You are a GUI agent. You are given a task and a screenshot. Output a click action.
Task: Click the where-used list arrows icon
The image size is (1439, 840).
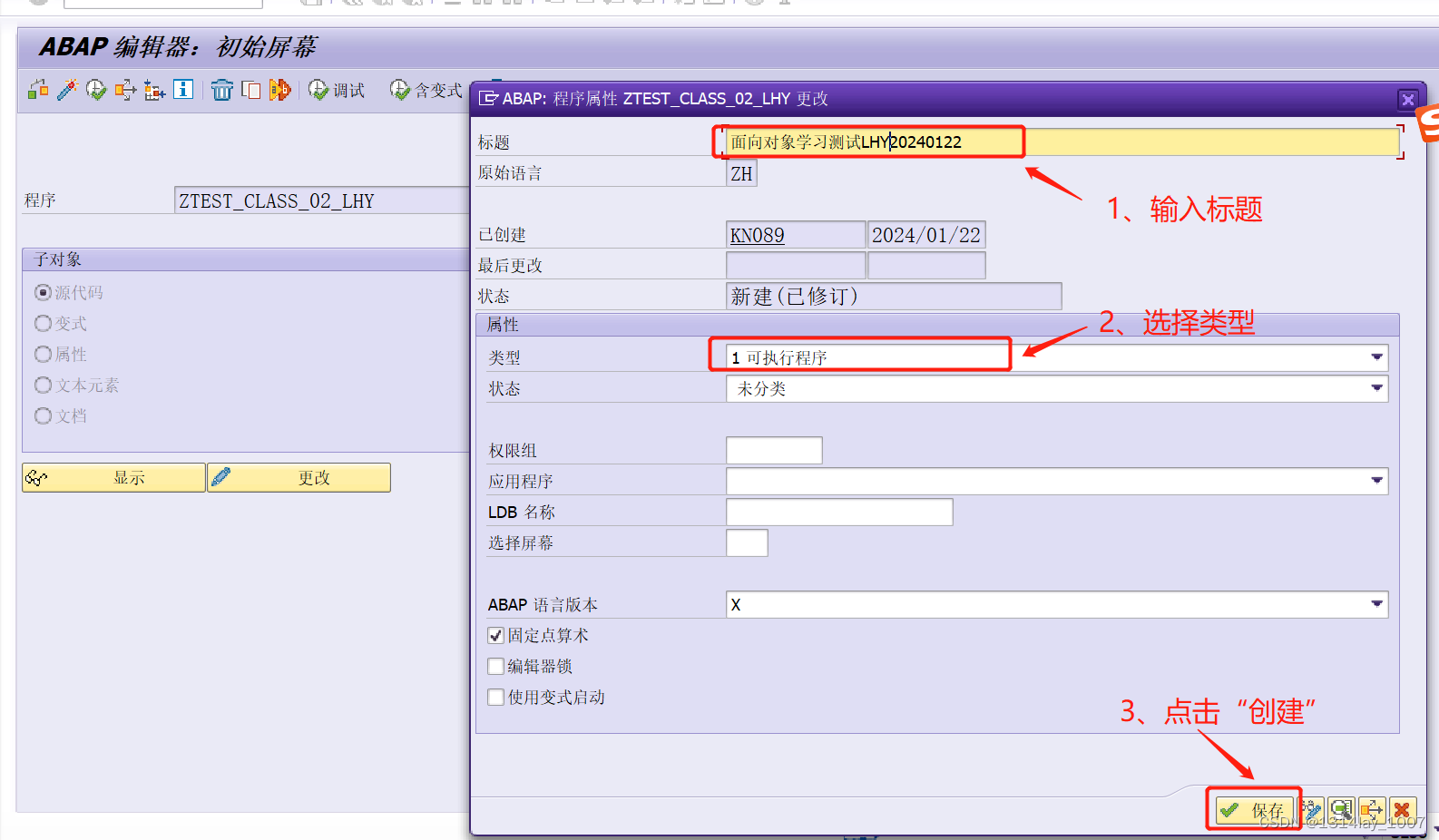125,89
